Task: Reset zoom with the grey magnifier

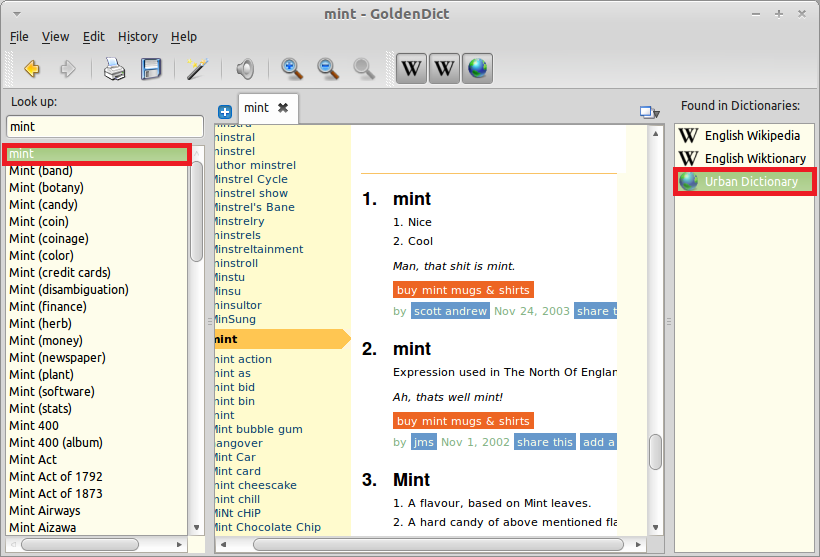Action: point(364,69)
